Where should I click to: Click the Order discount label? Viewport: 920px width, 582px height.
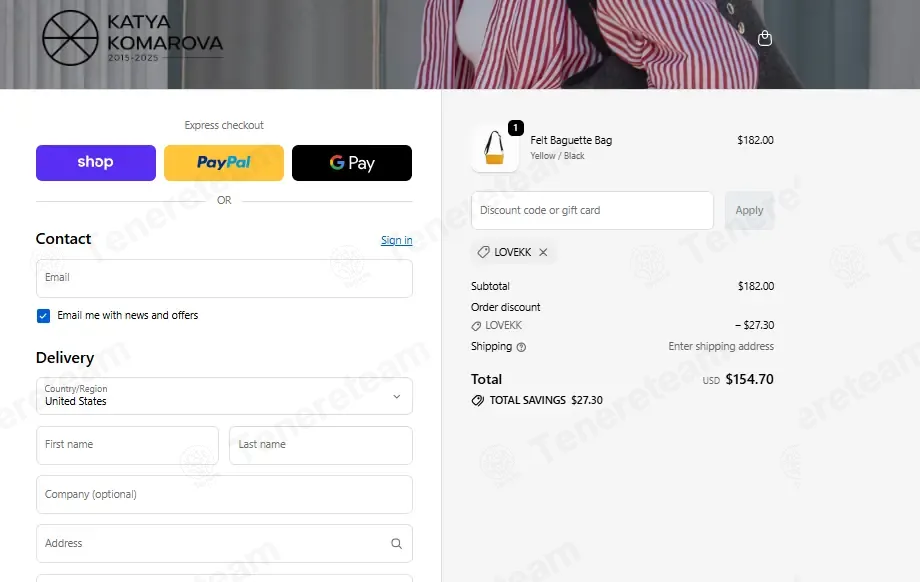point(505,307)
